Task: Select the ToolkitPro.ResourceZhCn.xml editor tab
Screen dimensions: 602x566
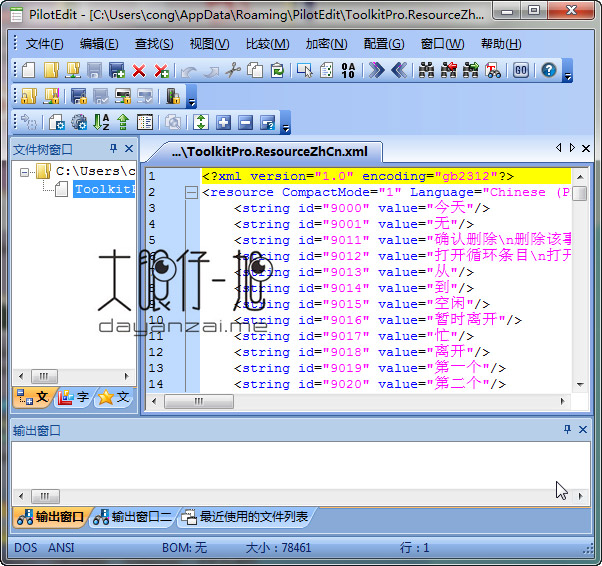Action: point(270,152)
